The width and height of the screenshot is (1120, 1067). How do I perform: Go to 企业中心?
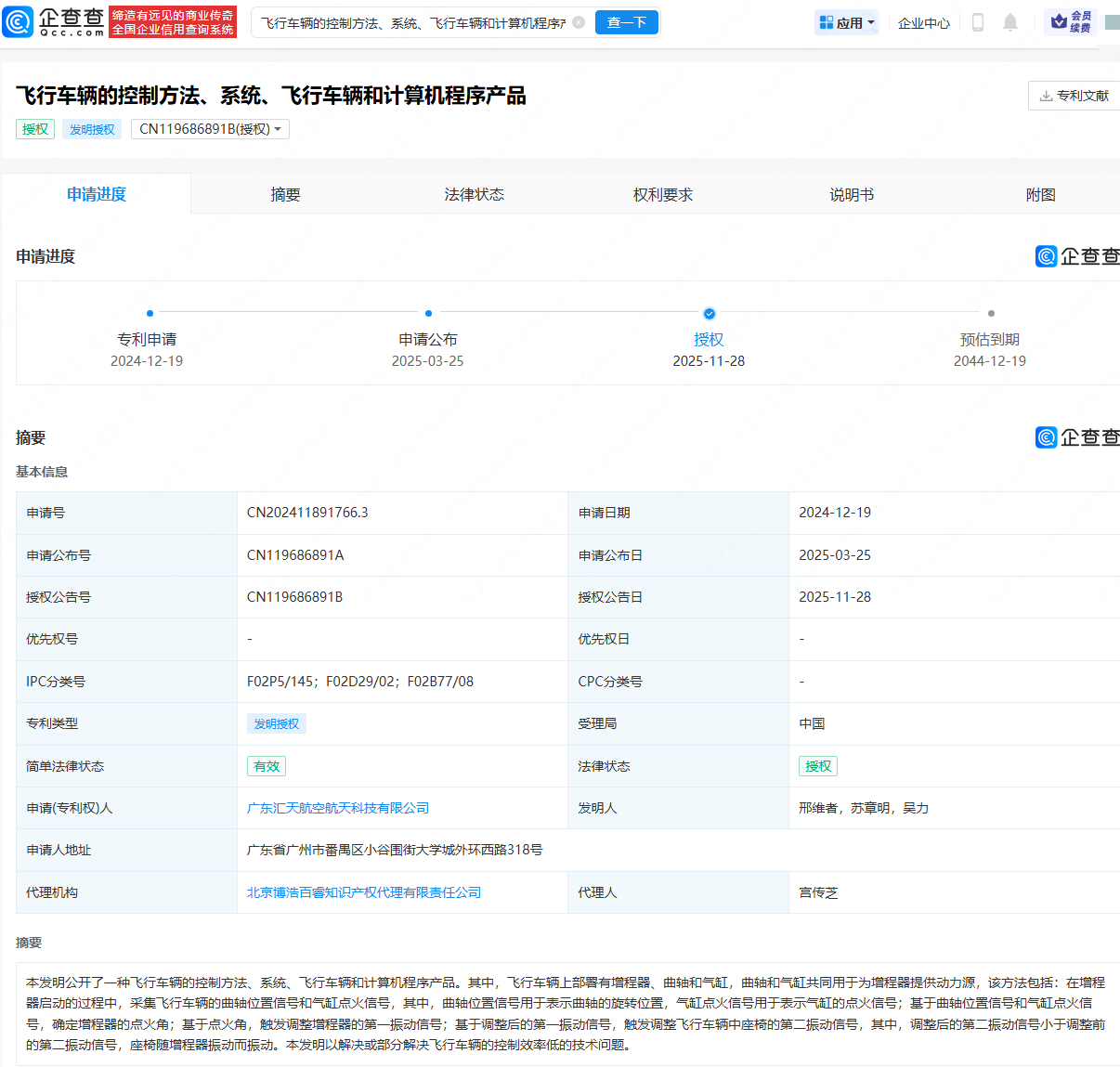[x=924, y=22]
